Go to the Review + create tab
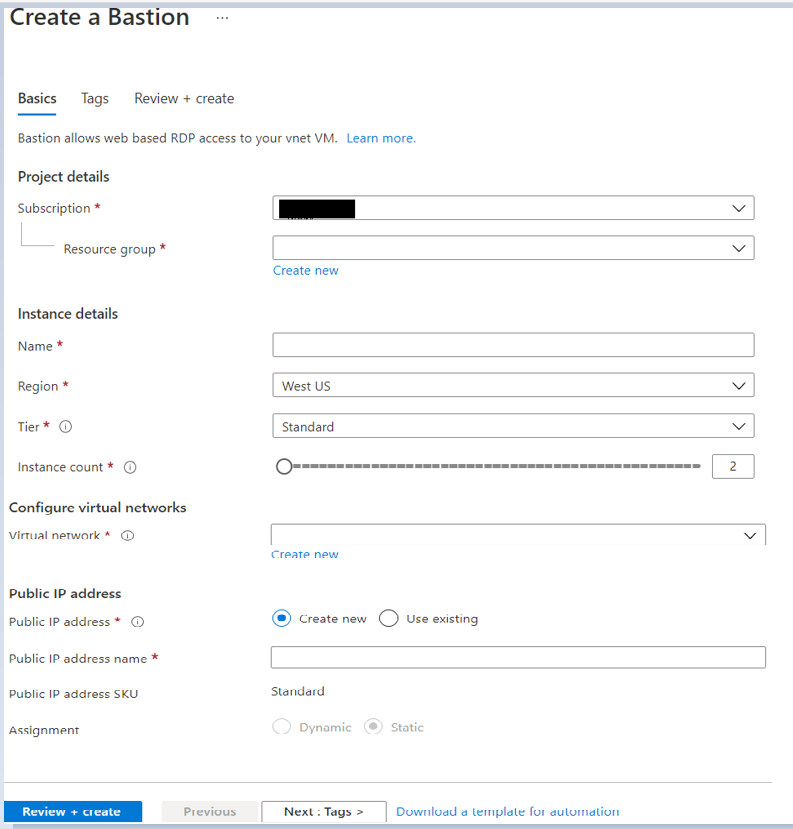Viewport: 793px width, 829px height. 184,98
